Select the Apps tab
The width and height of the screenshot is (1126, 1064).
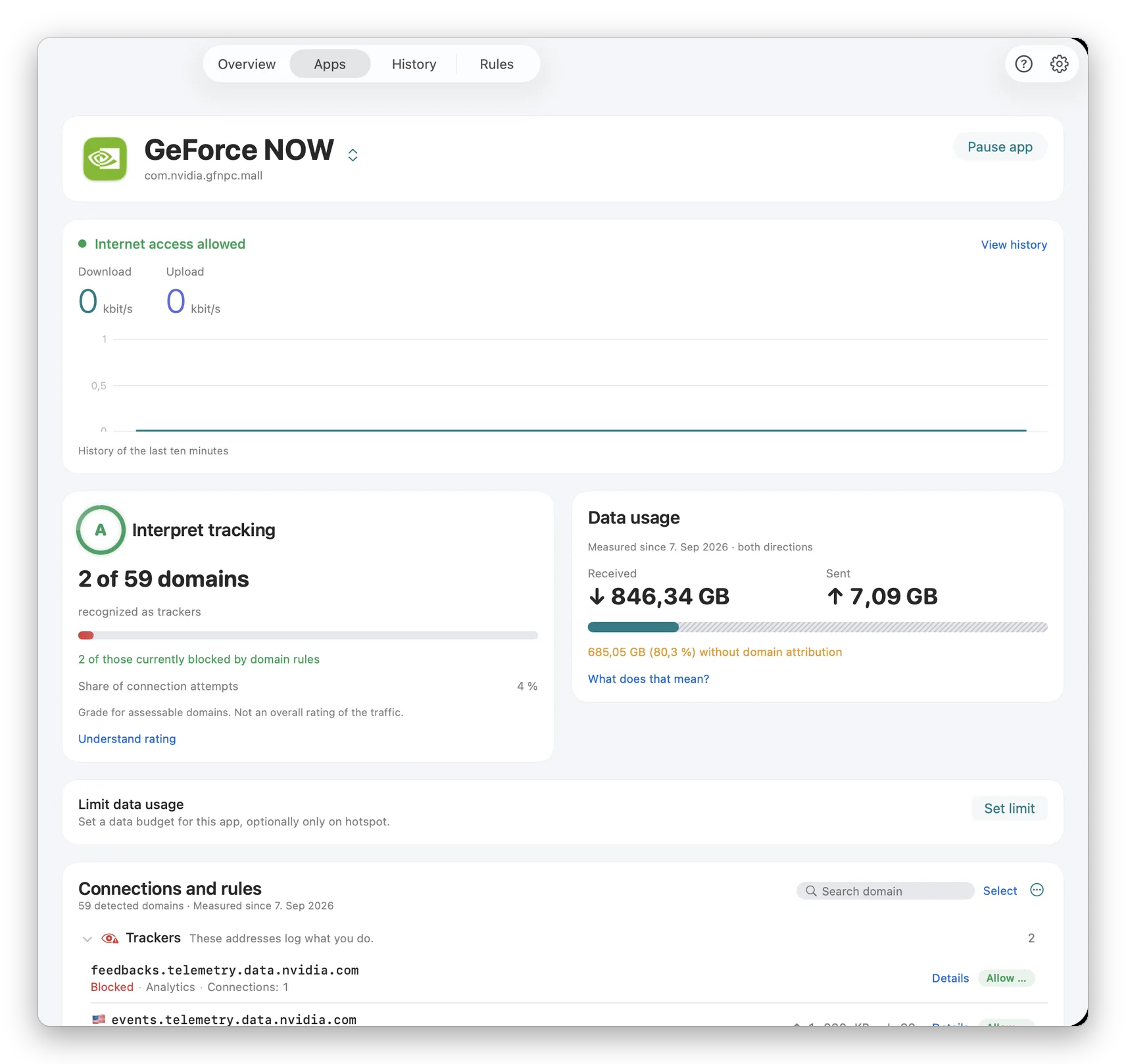point(330,64)
